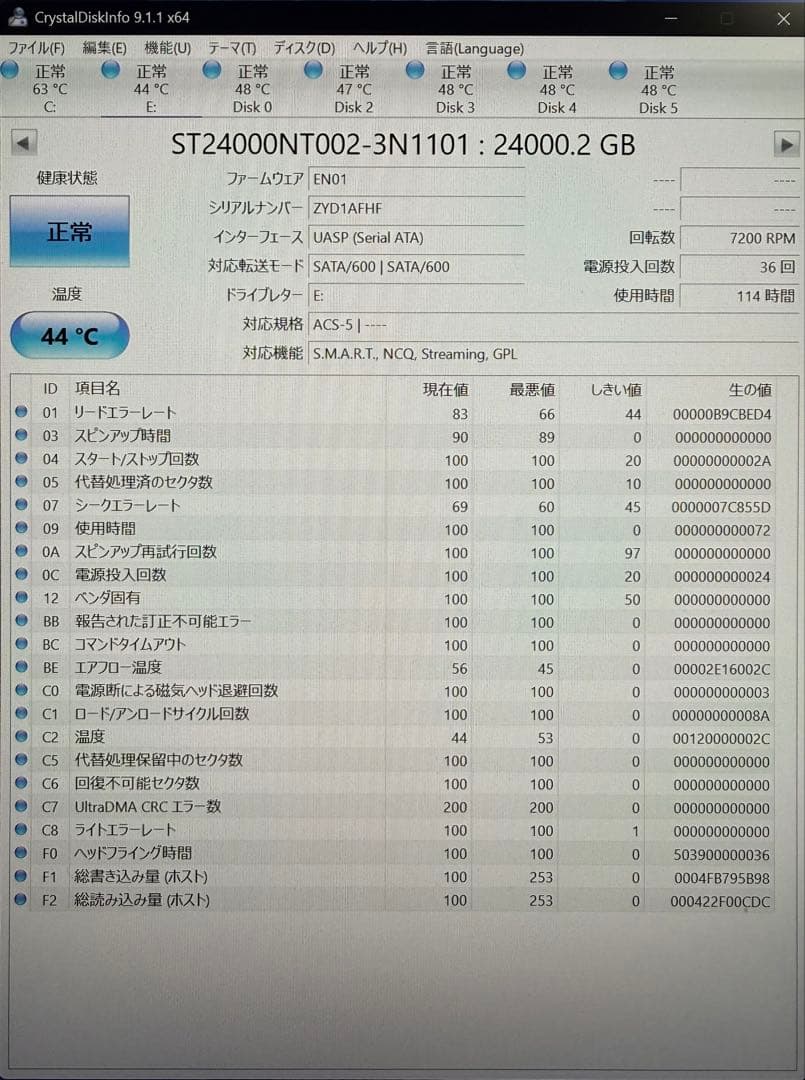Select the Disk 2 status indicator icon
The height and width of the screenshot is (1080, 805).
tap(313, 71)
